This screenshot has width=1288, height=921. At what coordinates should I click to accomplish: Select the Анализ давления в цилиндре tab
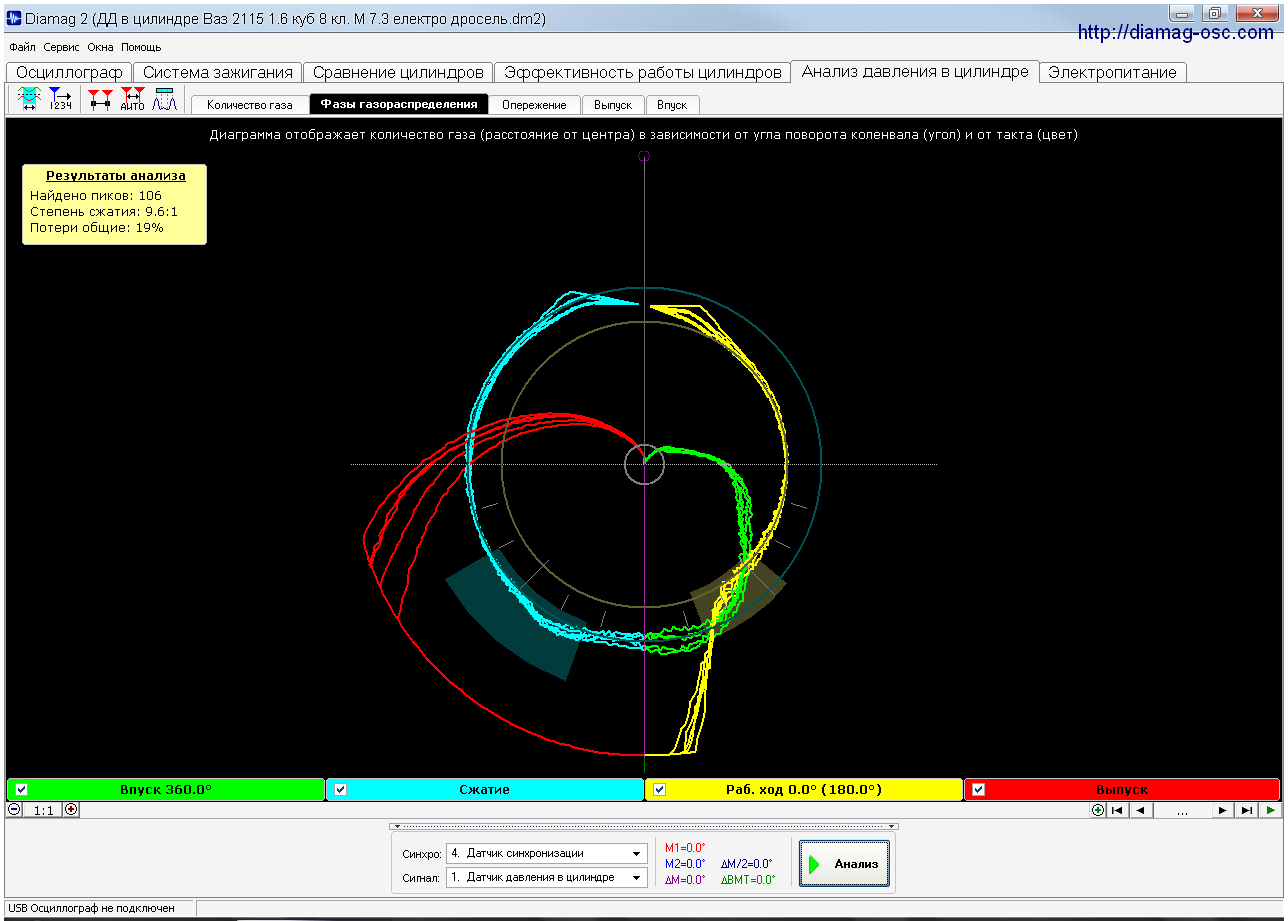click(915, 72)
